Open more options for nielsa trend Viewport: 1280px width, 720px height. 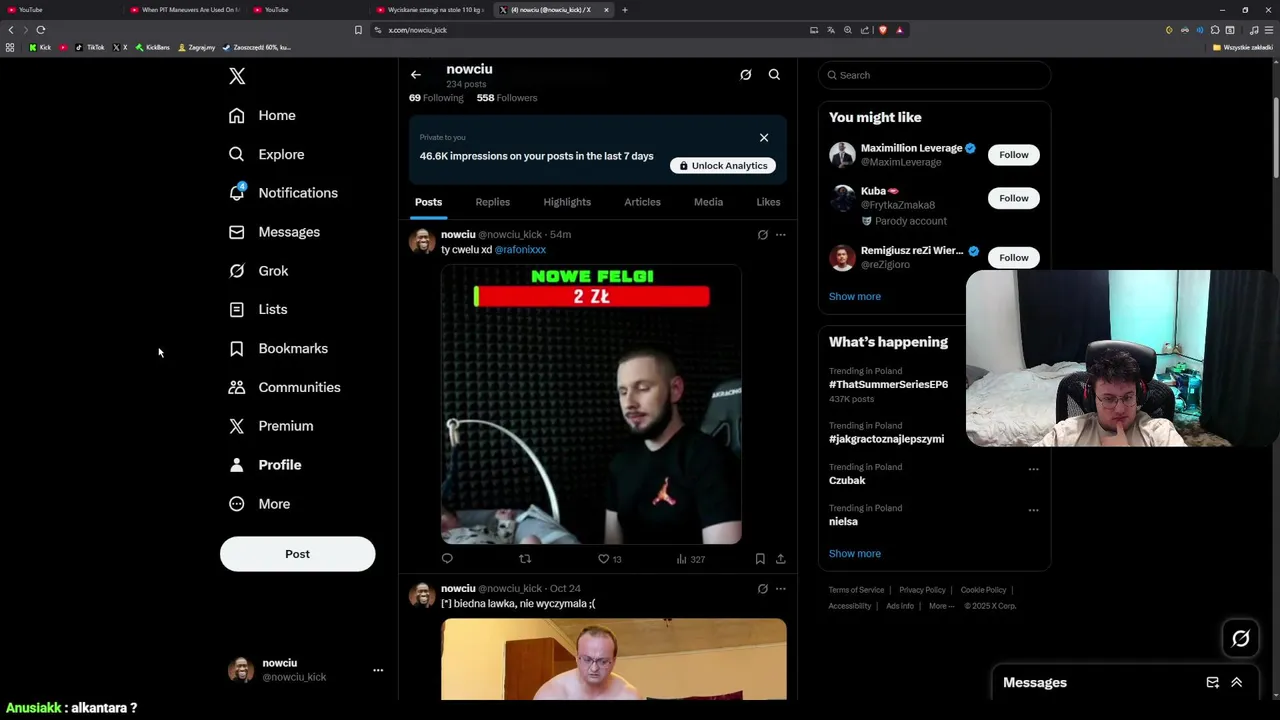1033,510
